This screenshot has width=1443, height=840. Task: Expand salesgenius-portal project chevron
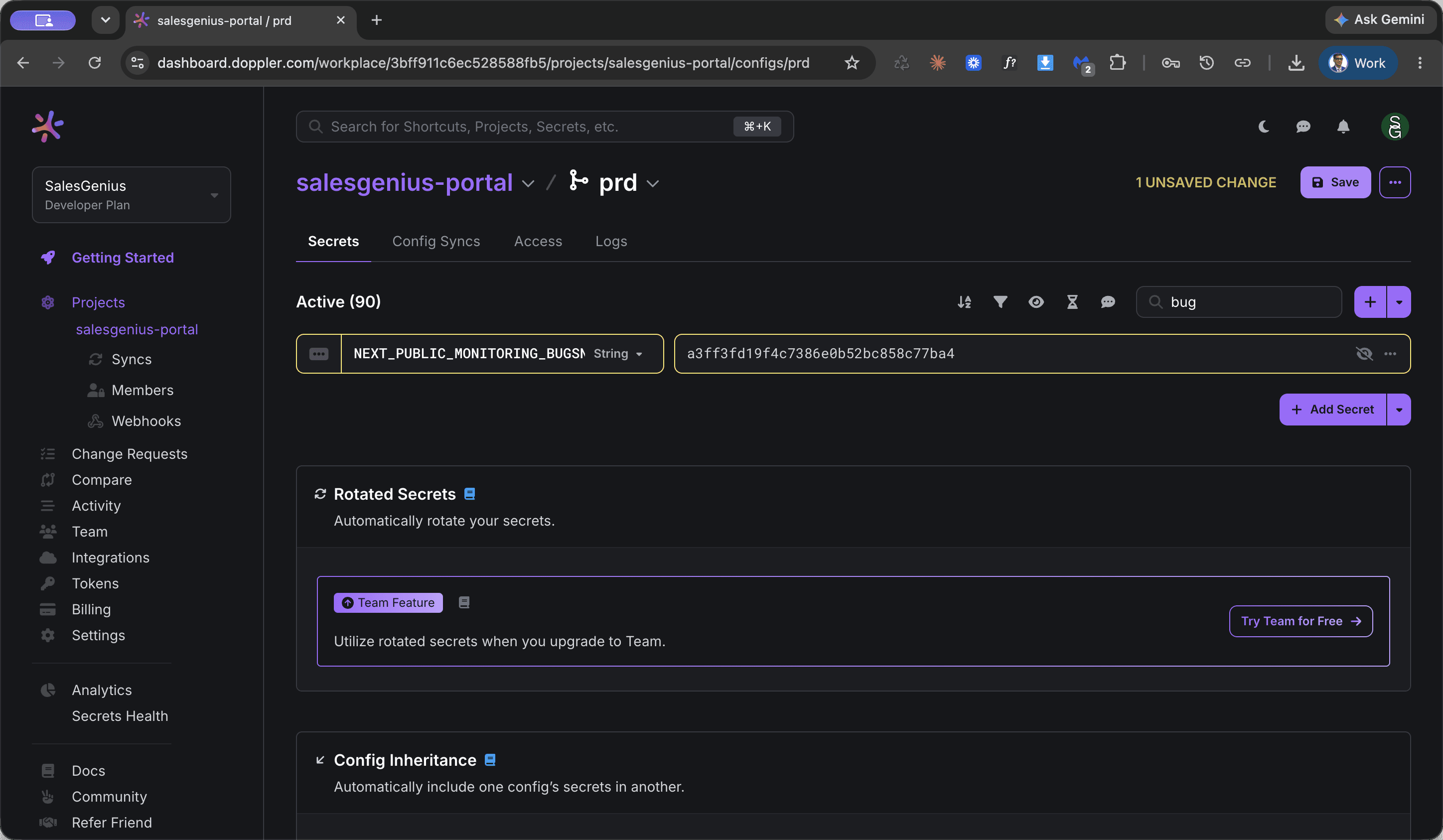coord(528,183)
